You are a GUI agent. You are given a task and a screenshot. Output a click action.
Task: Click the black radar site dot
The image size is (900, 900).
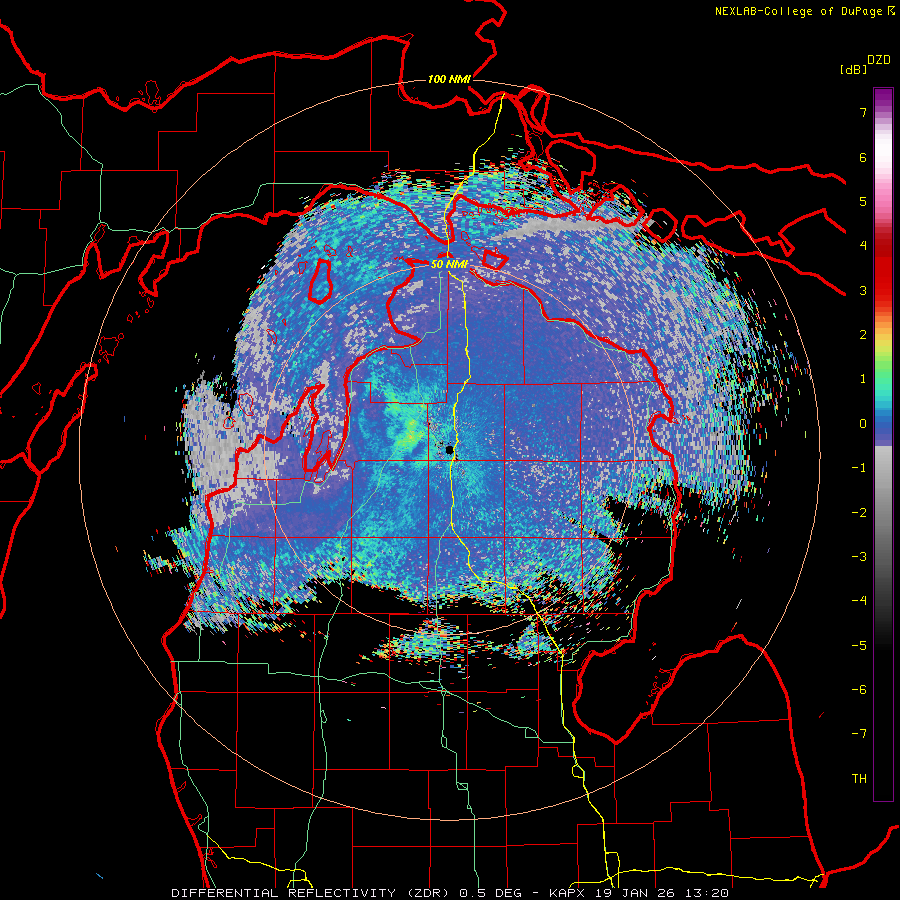coord(450,451)
